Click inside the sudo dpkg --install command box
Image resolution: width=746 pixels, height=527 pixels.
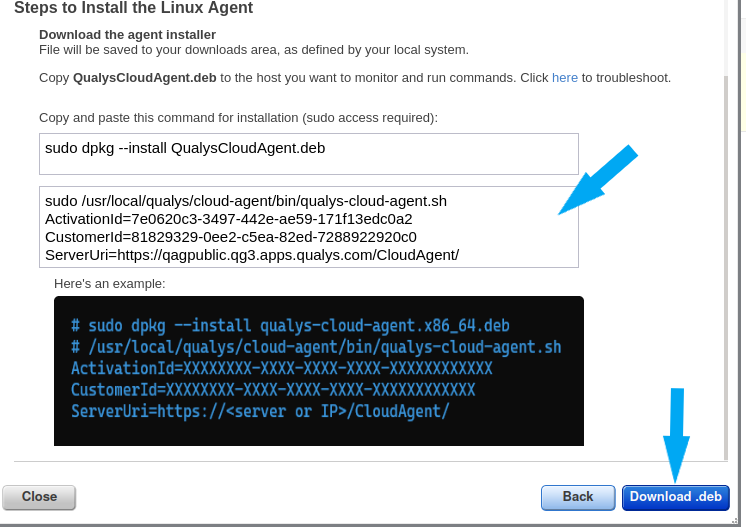coord(309,154)
